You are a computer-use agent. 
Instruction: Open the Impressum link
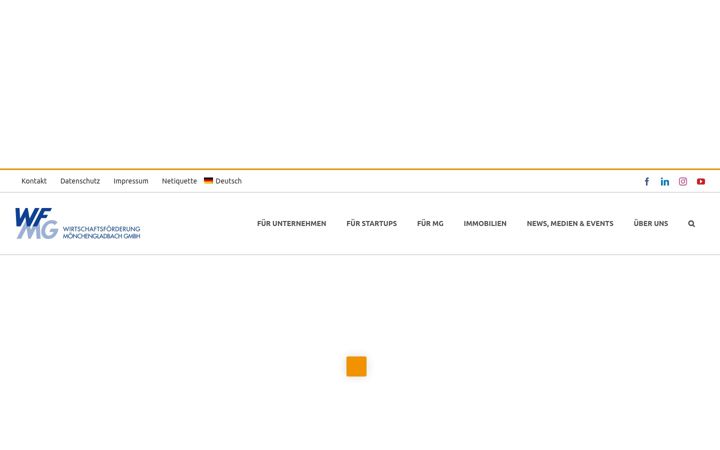tap(131, 181)
